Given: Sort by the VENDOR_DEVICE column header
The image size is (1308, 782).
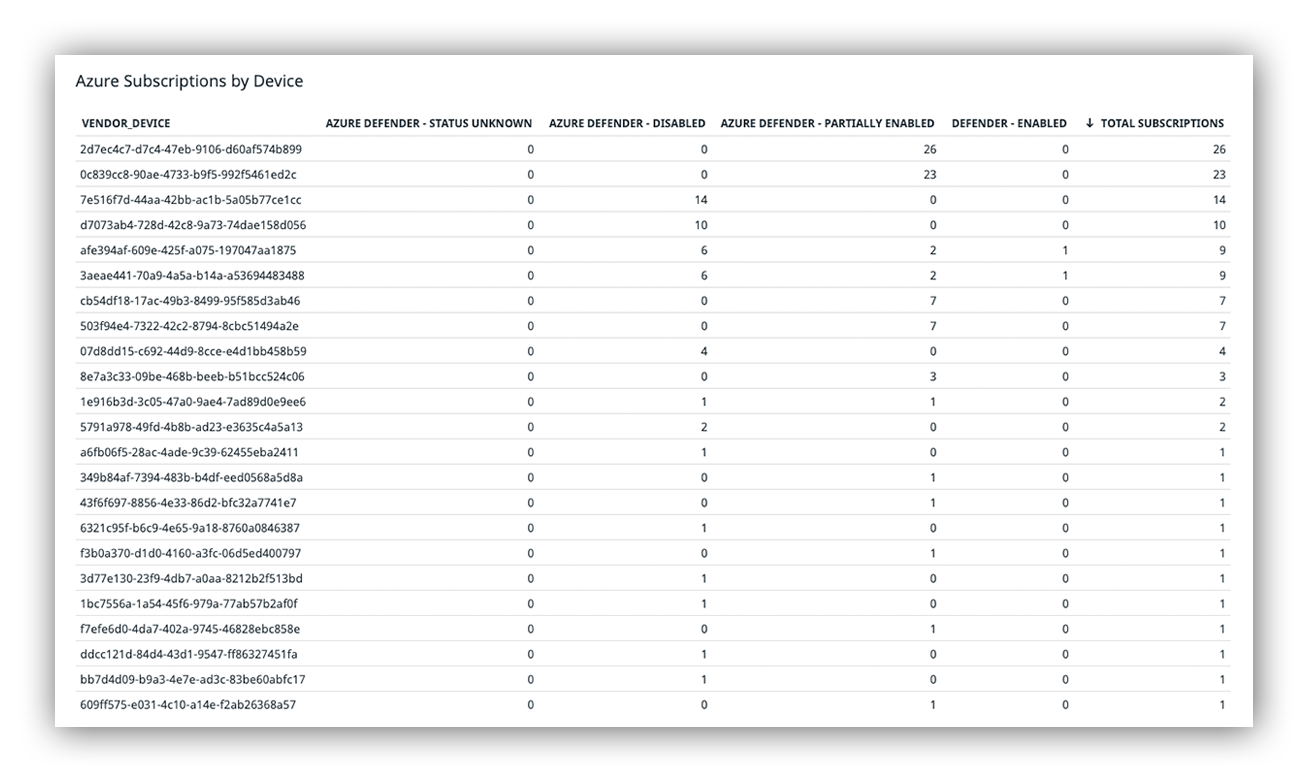Looking at the screenshot, I should [126, 124].
